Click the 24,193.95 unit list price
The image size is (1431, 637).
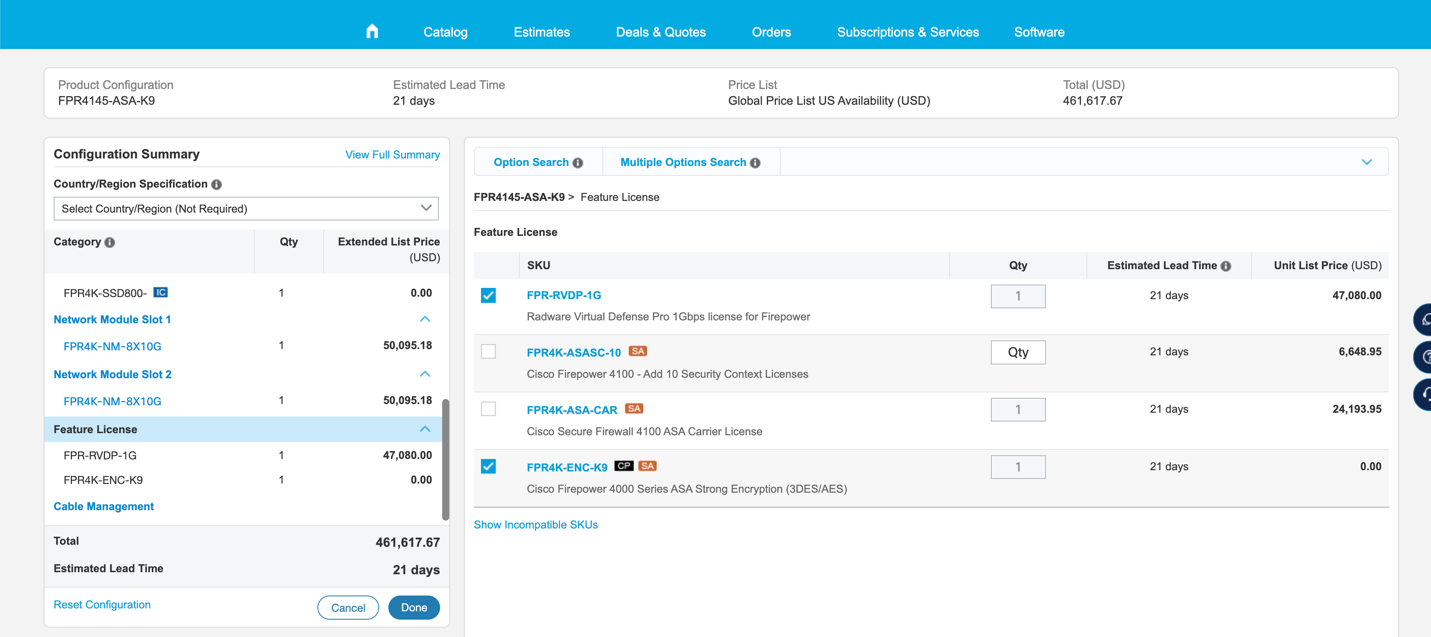click(x=1357, y=409)
